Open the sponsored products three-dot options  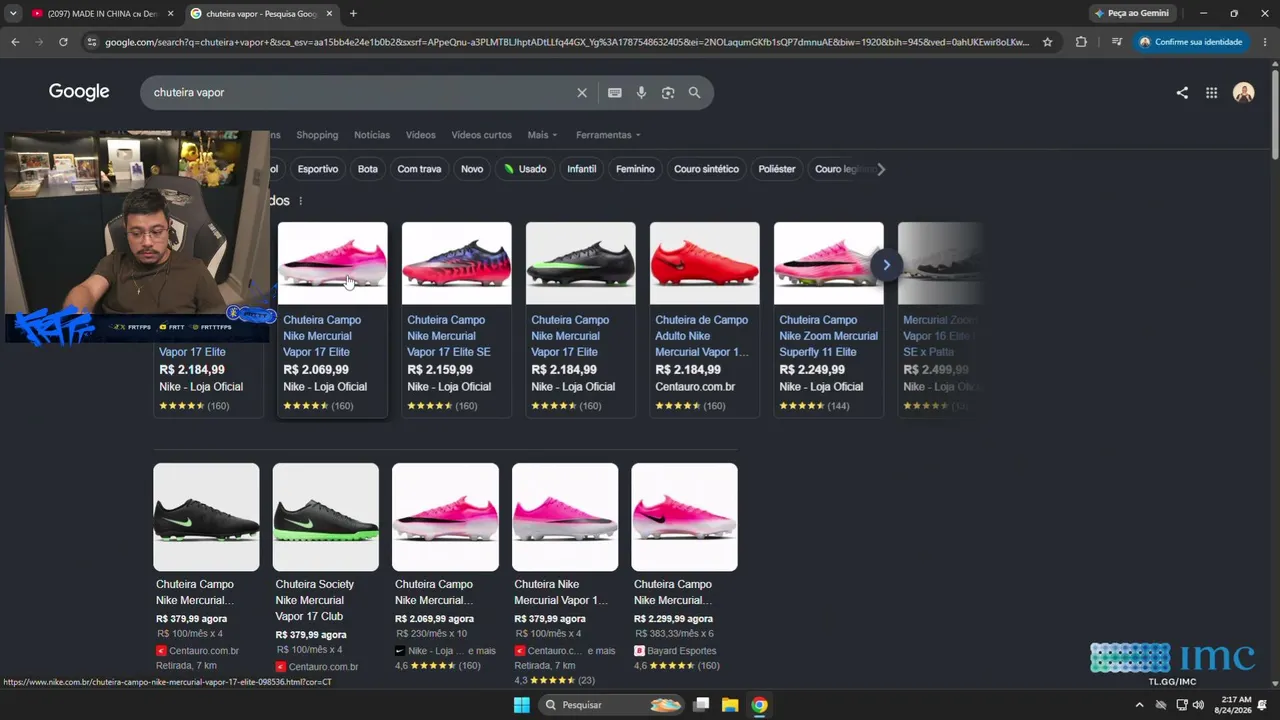tap(300, 201)
